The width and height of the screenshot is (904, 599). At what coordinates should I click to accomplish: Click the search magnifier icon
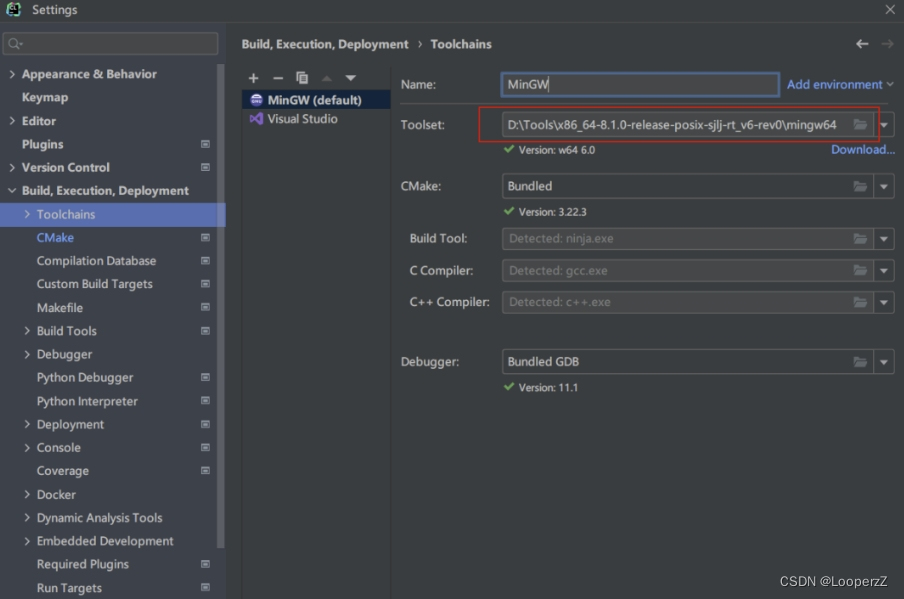(15, 44)
